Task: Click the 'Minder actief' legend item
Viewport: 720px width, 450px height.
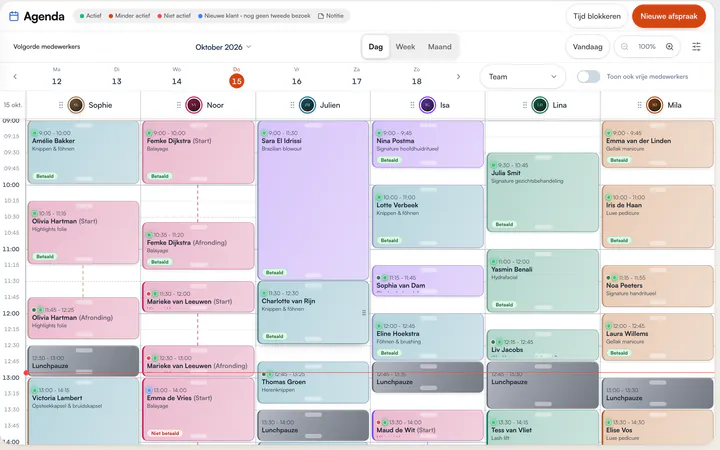Action: pyautogui.click(x=129, y=16)
